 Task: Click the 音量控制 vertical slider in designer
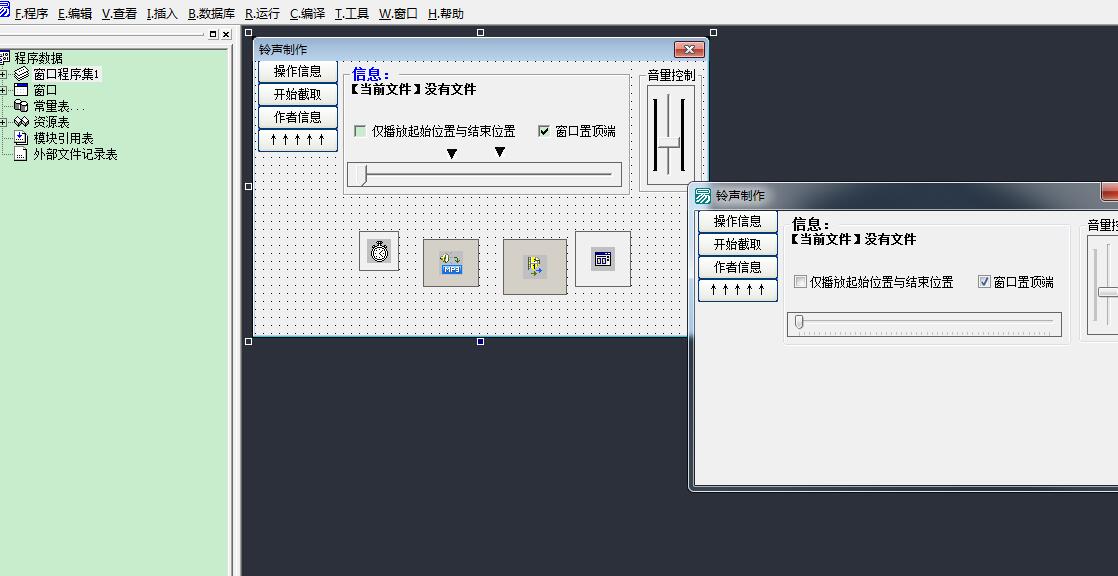(670, 136)
